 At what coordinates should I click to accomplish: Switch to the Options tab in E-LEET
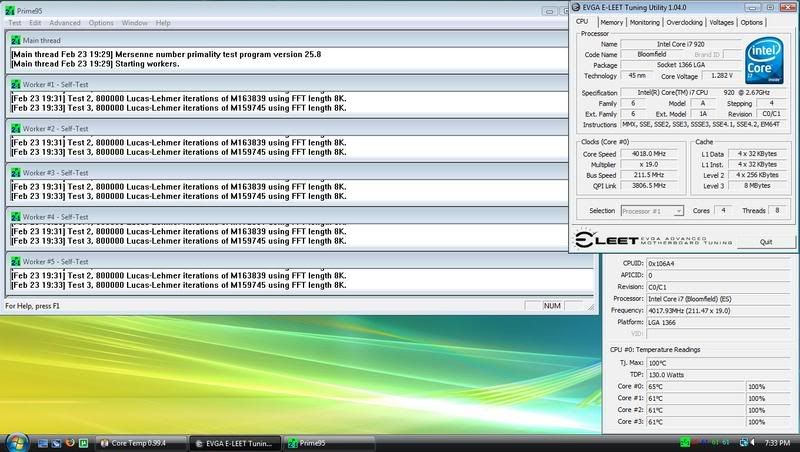(752, 22)
